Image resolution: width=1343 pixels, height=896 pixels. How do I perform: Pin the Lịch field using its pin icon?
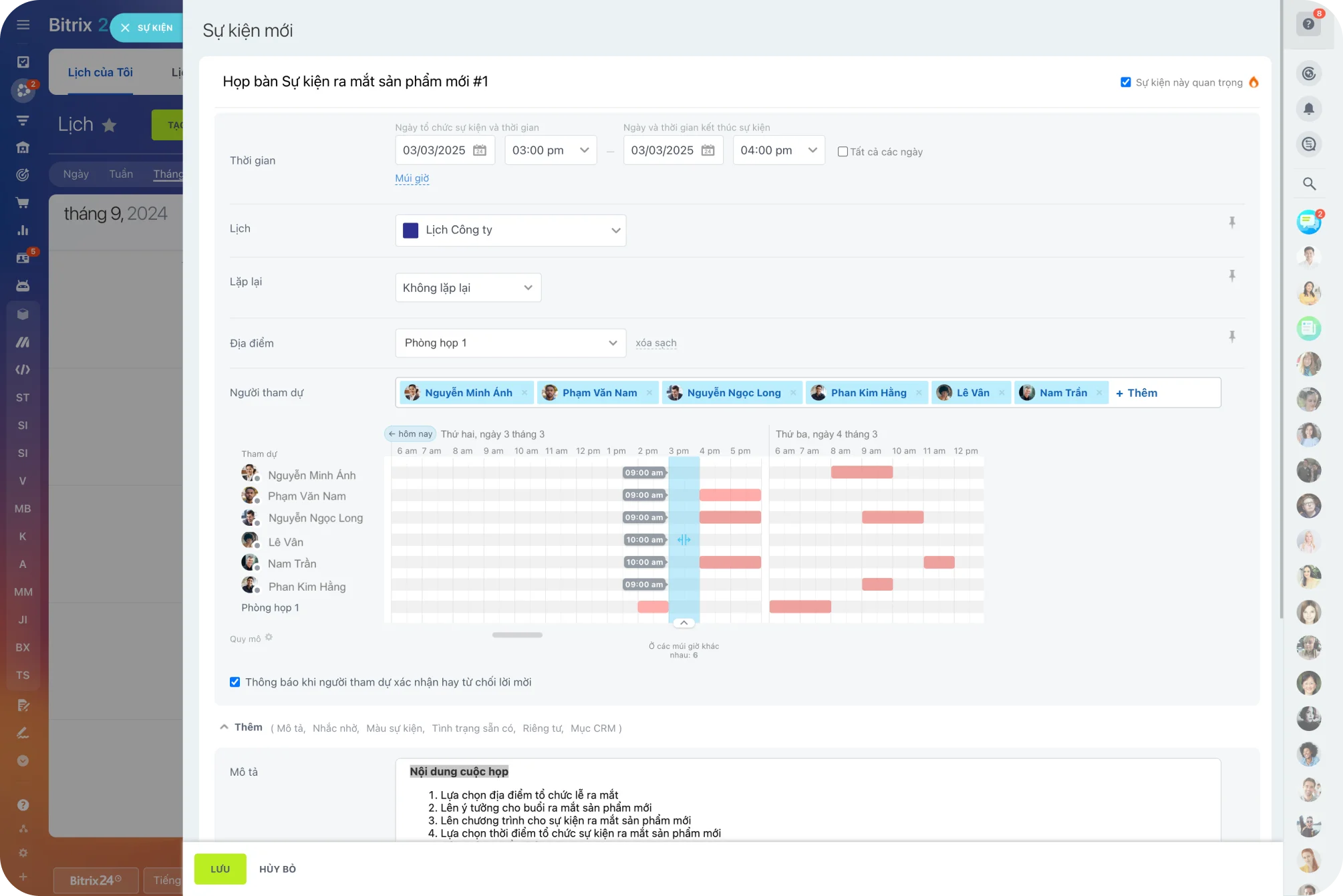(x=1233, y=222)
